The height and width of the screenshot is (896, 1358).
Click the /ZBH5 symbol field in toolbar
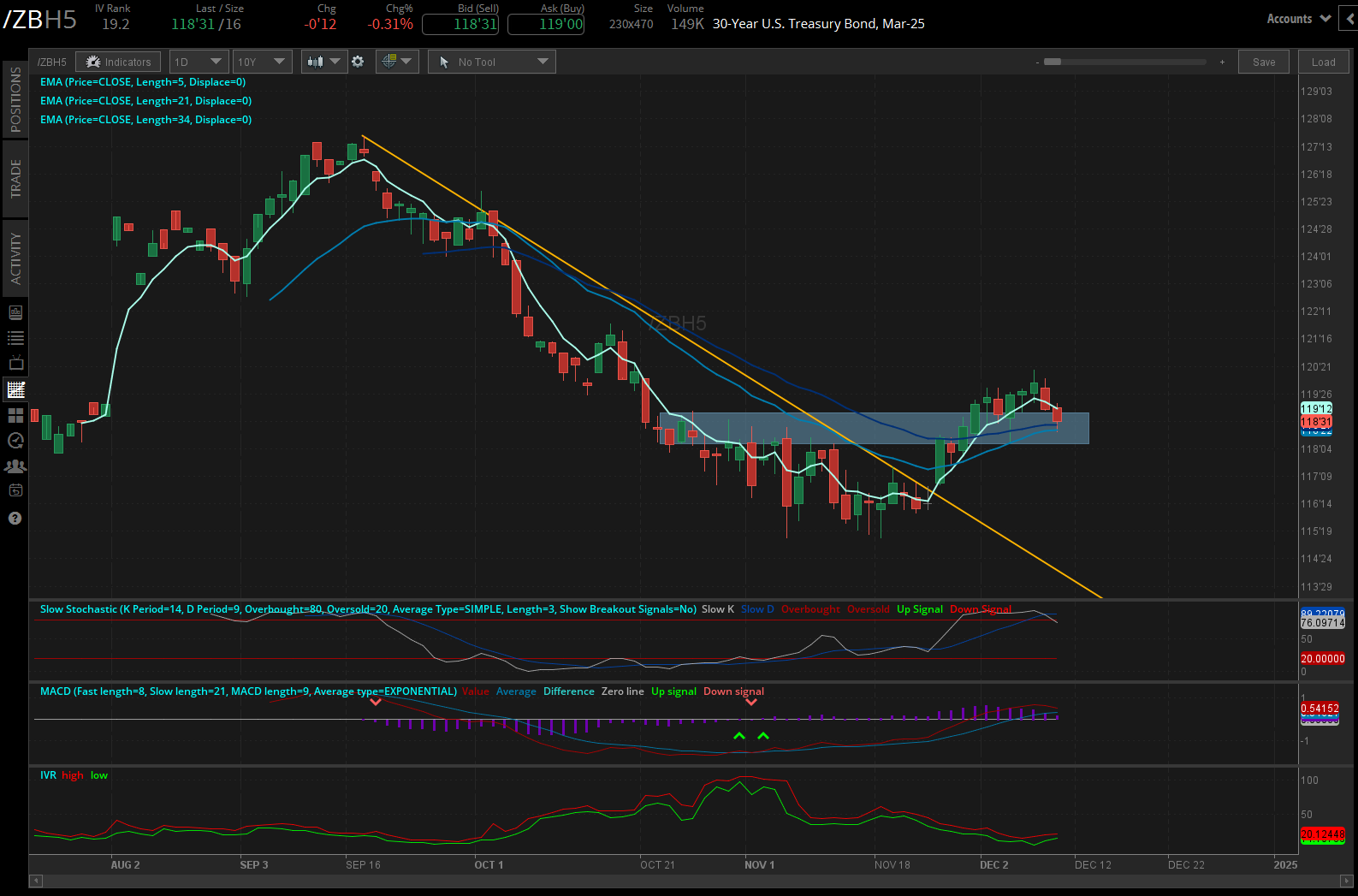(52, 62)
